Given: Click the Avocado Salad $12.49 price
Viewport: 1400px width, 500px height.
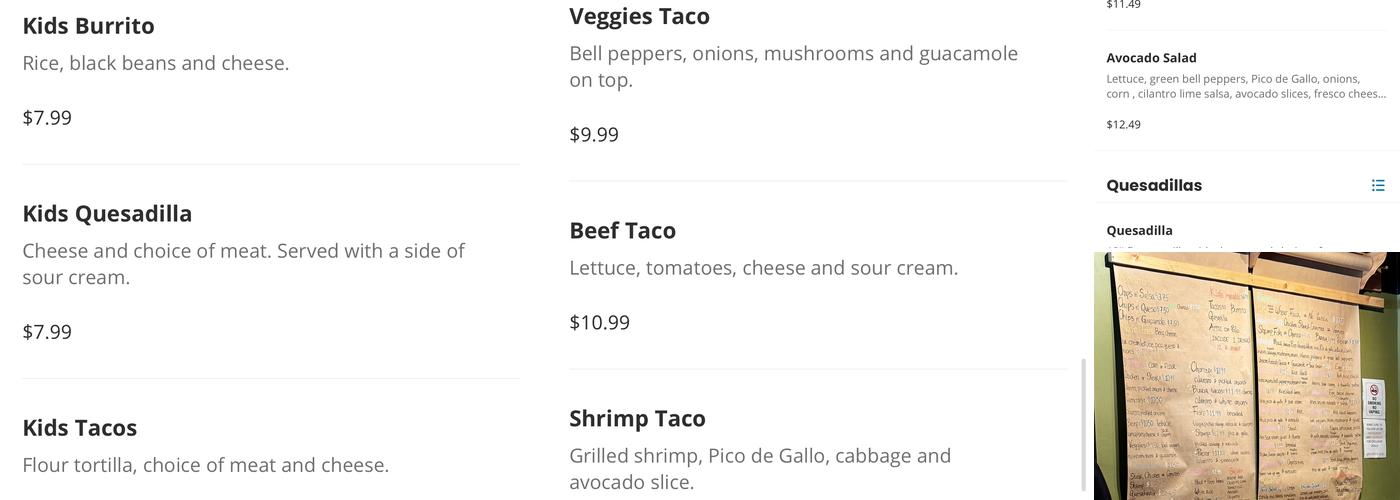Looking at the screenshot, I should coord(1123,125).
